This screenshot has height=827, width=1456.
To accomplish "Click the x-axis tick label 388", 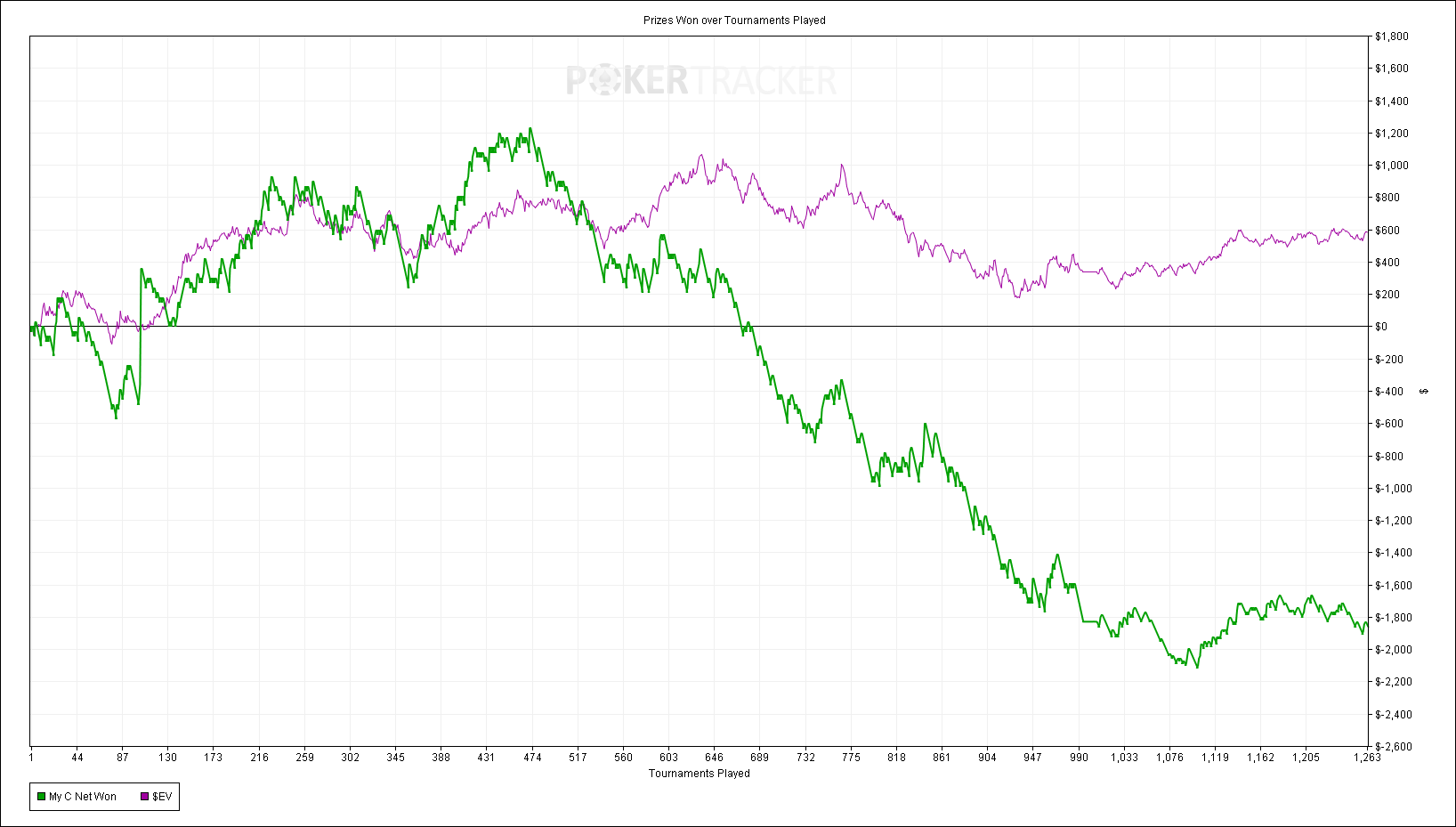I will [441, 758].
